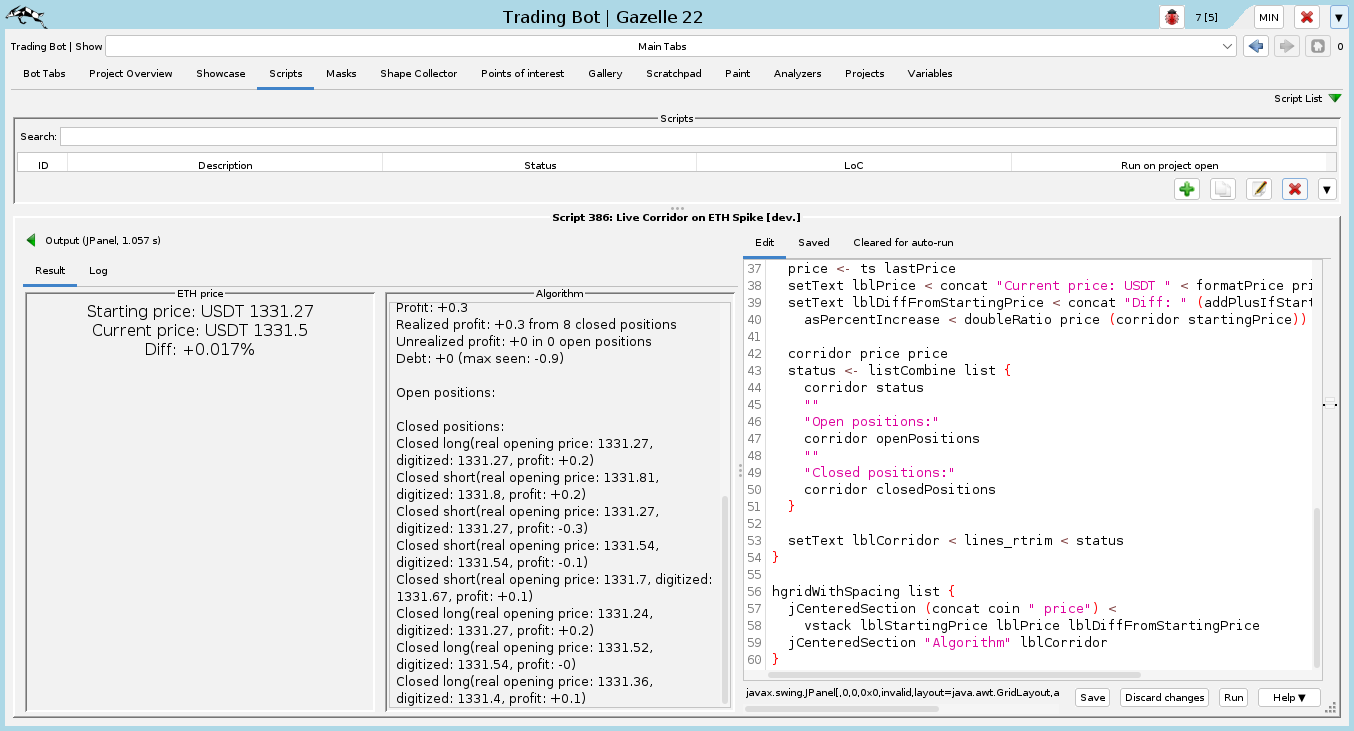Click the green plus add-script icon

1187,189
